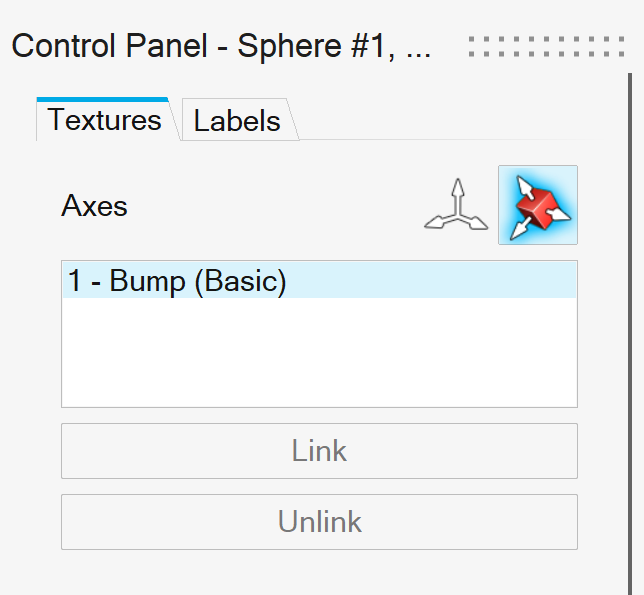This screenshot has height=595, width=644.
Task: Enable the outline three-arrow axes mode
Action: point(456,205)
